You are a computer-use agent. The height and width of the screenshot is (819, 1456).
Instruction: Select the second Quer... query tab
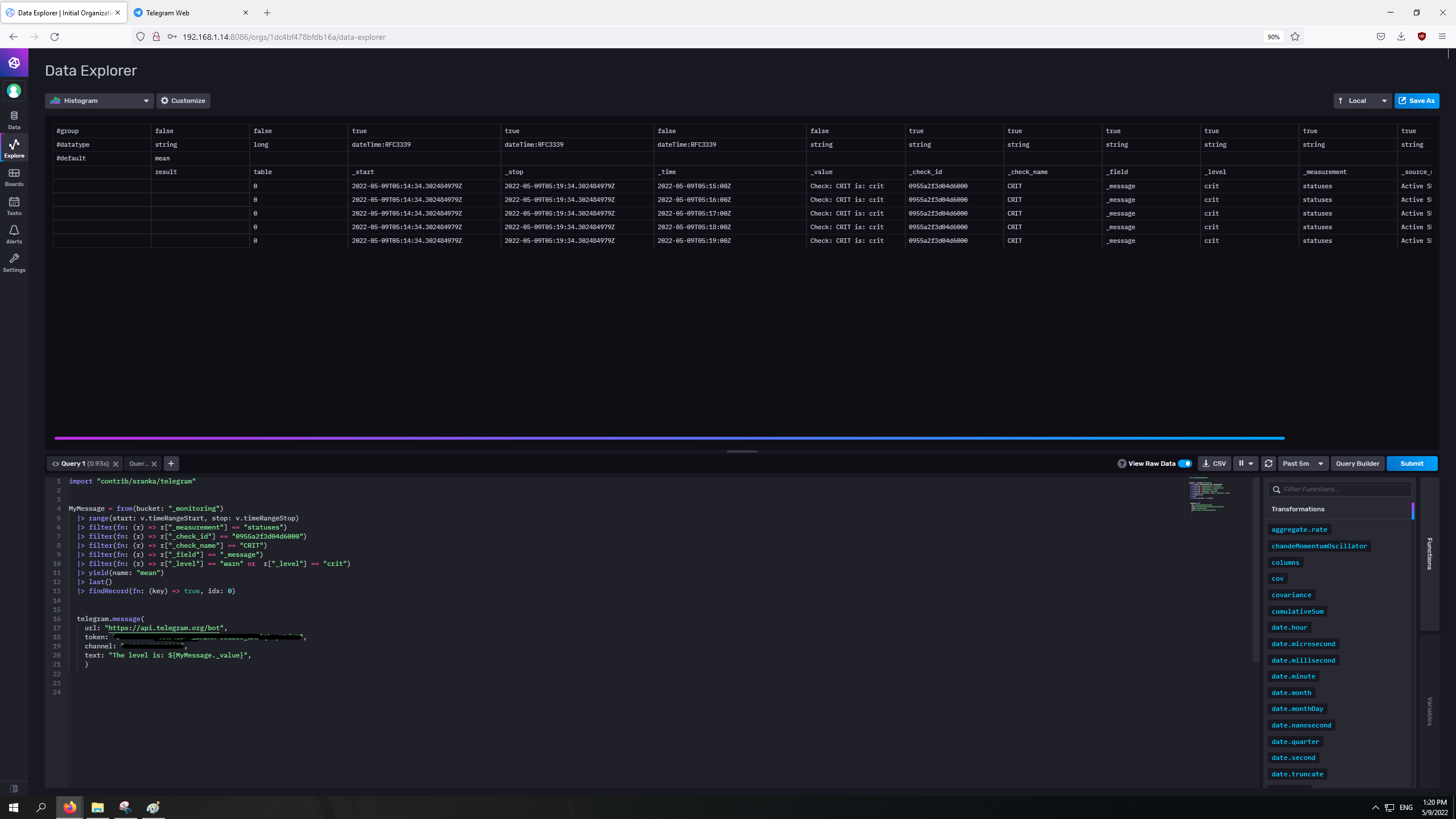coord(138,464)
